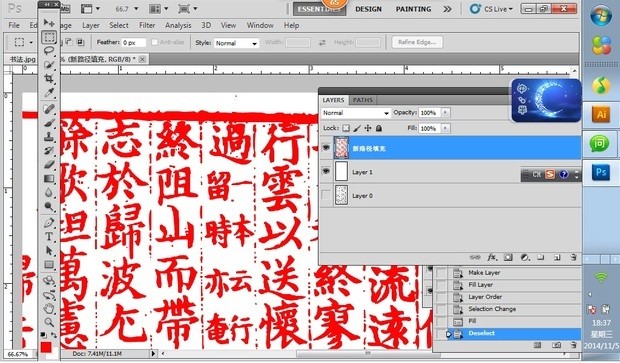Create new fill or adjustment layer
The image size is (620, 363).
pos(525,257)
